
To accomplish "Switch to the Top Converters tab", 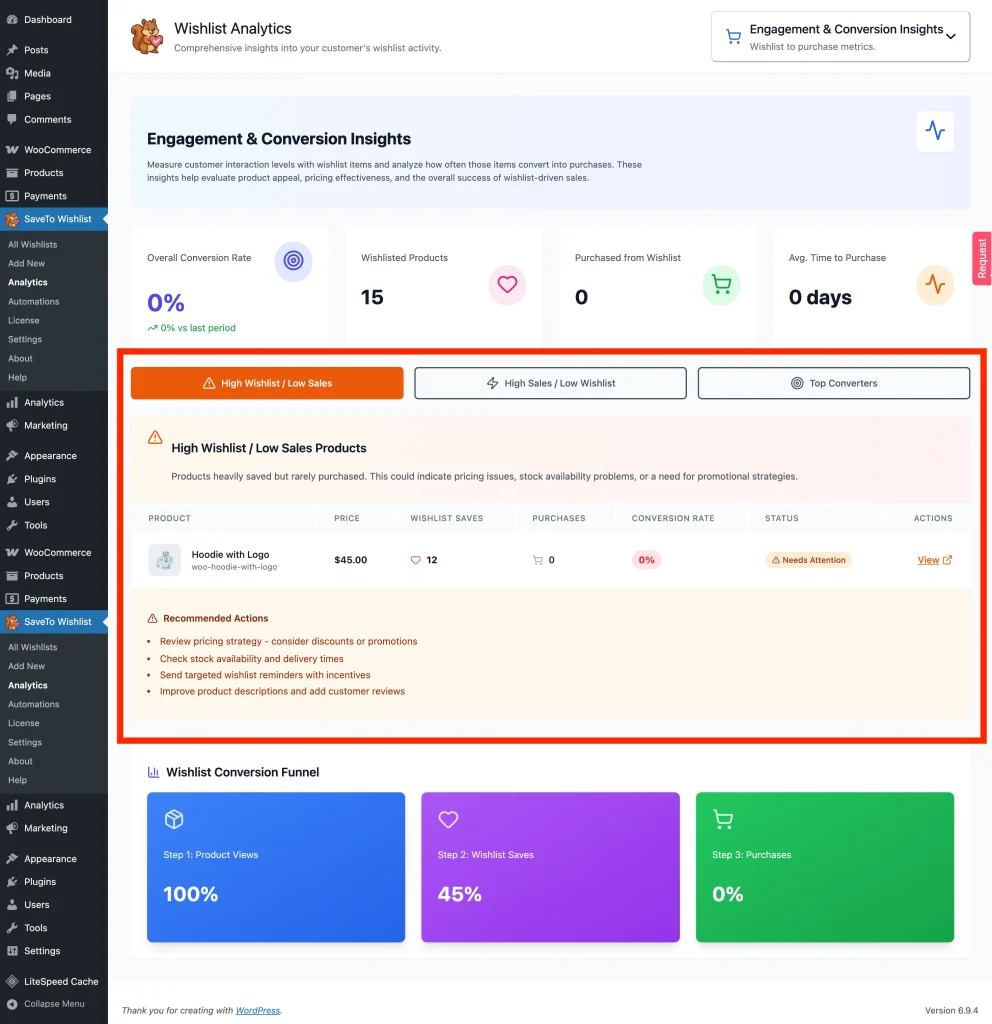I will pyautogui.click(x=833, y=382).
